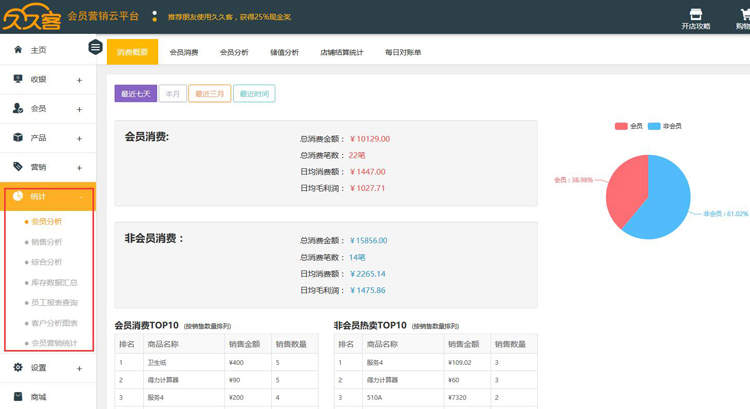This screenshot has width=750, height=409.
Task: Click the 产品 product box icon
Action: click(18, 138)
